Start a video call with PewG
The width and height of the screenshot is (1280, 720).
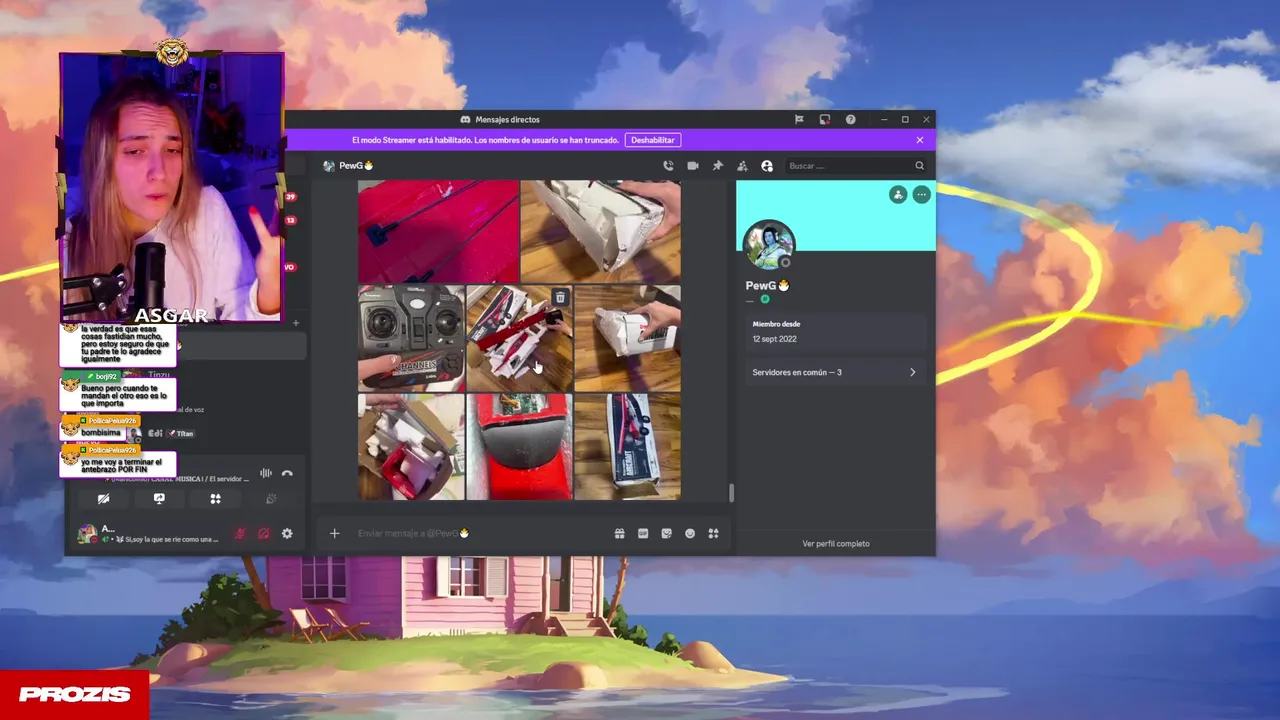tap(693, 166)
